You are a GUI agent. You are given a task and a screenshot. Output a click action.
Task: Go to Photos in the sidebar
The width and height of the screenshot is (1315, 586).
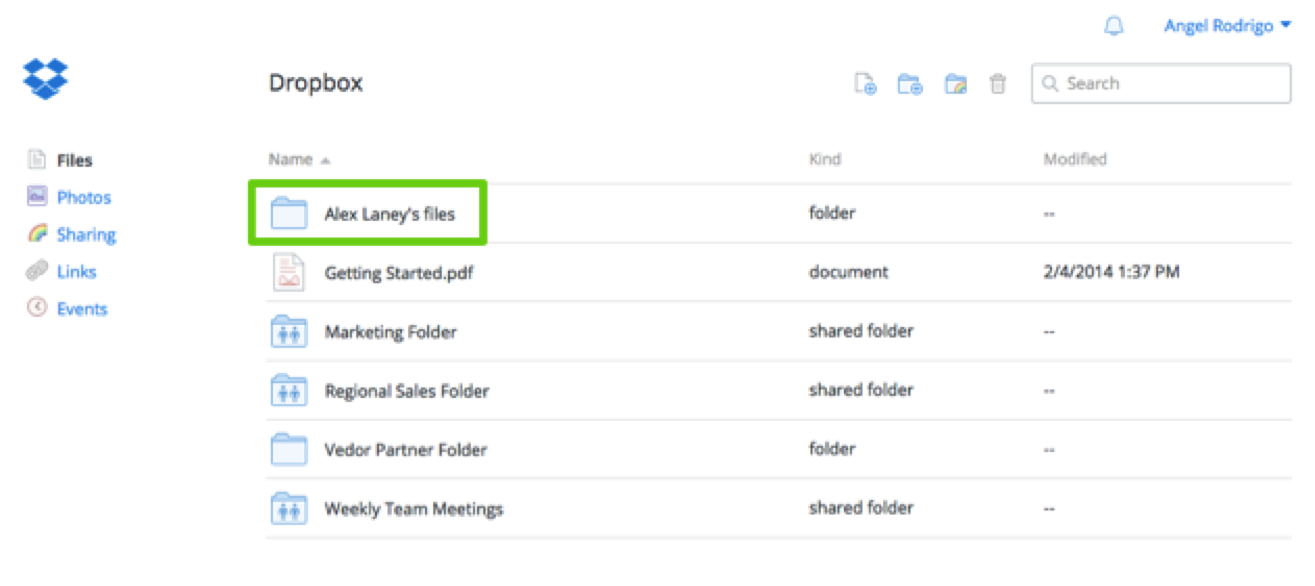pyautogui.click(x=83, y=197)
